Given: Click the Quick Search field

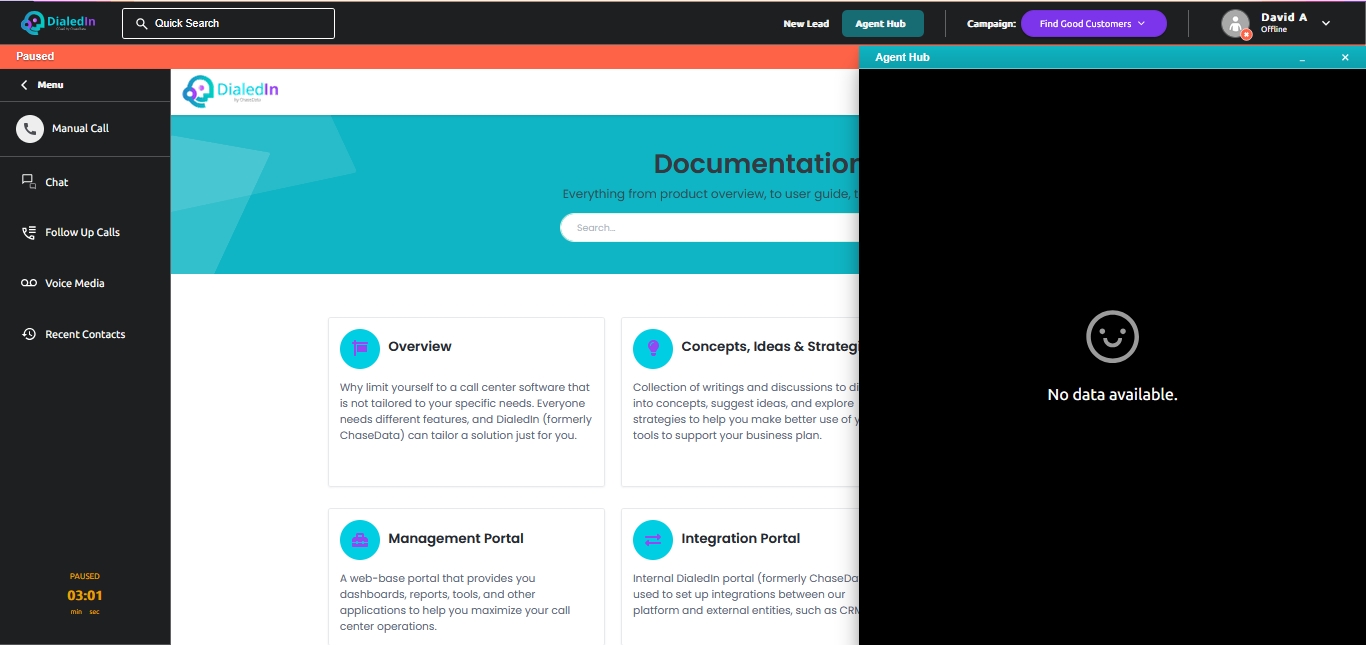Looking at the screenshot, I should click(228, 23).
